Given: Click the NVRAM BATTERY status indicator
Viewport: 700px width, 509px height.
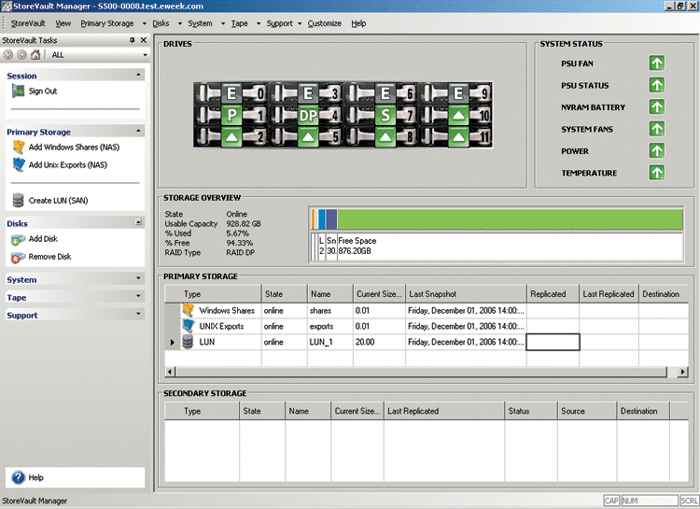Looking at the screenshot, I should tap(657, 107).
